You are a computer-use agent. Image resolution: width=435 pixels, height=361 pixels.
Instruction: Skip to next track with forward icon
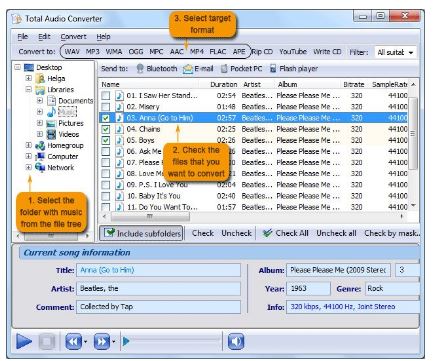tap(102, 342)
